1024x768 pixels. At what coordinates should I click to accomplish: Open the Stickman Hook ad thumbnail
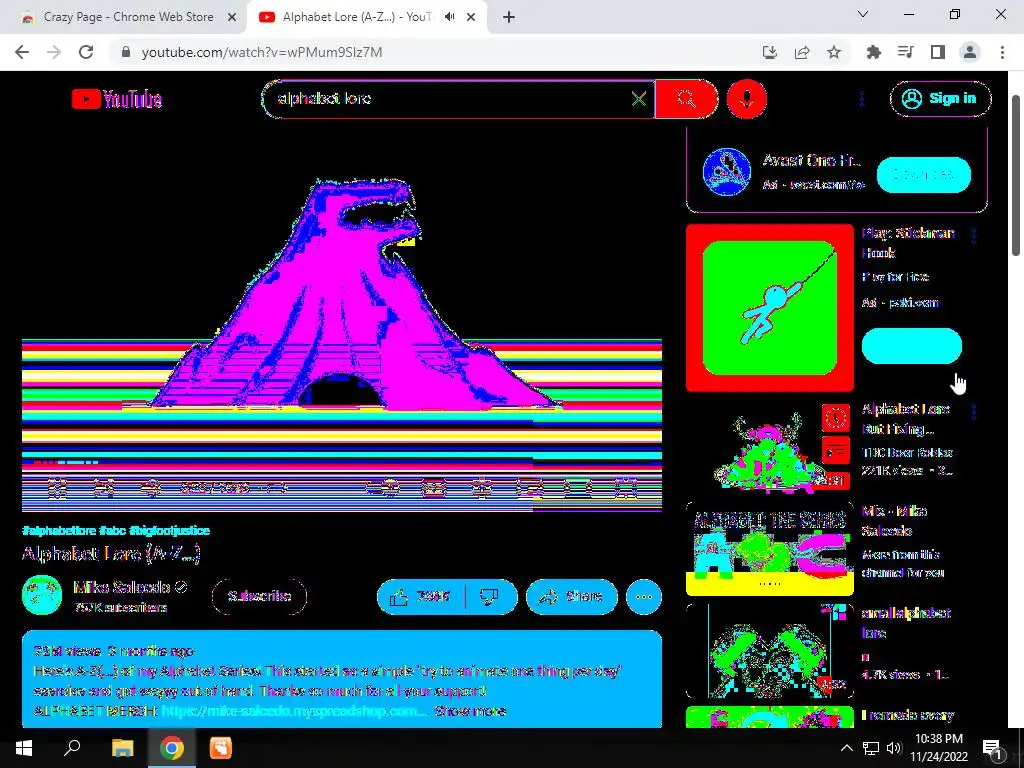[x=770, y=308]
